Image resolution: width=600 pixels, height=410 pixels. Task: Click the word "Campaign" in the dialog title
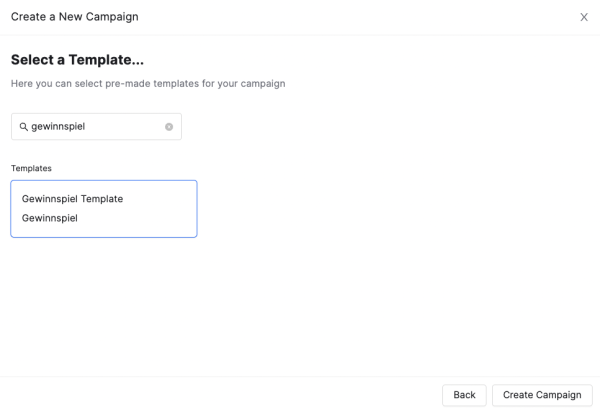[114, 17]
